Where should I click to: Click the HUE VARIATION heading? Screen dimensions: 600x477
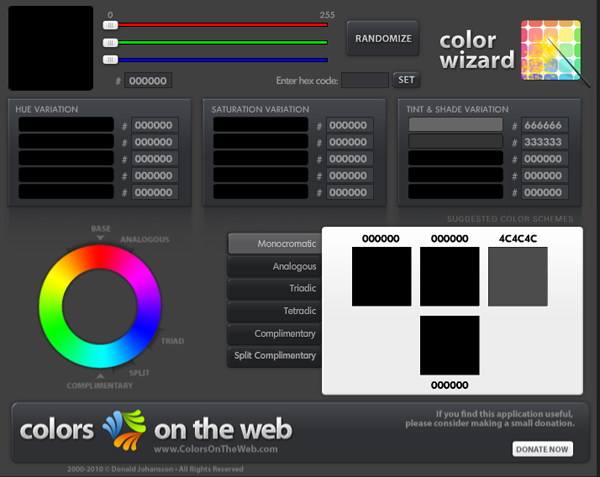[x=47, y=109]
